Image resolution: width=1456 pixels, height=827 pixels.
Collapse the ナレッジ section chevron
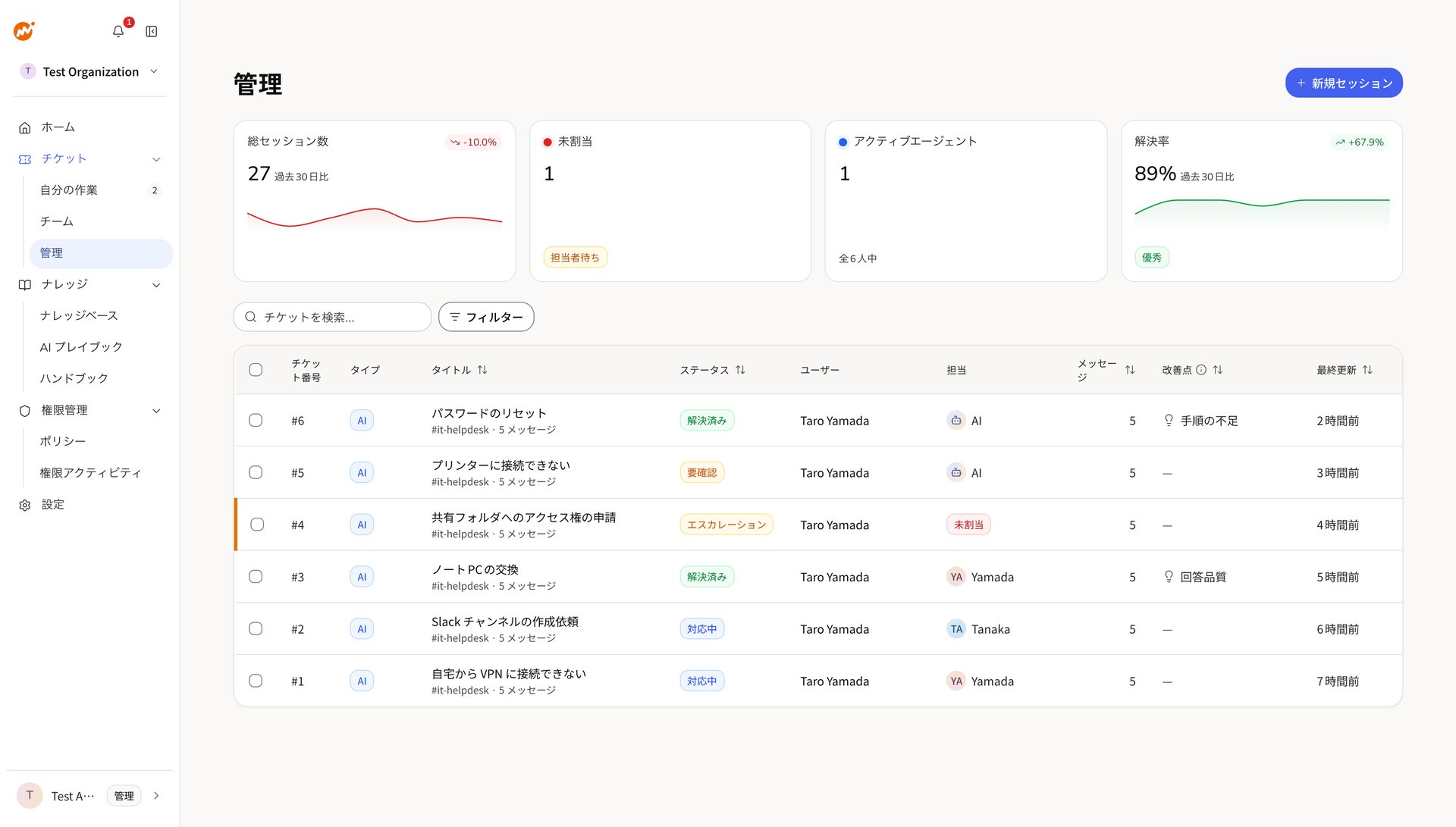click(156, 285)
